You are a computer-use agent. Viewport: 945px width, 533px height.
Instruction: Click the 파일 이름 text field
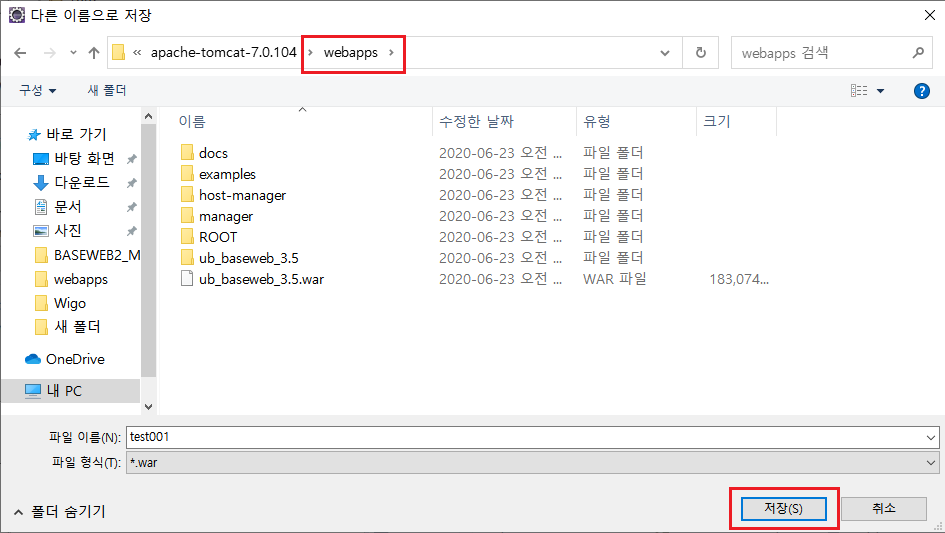pyautogui.click(x=526, y=437)
